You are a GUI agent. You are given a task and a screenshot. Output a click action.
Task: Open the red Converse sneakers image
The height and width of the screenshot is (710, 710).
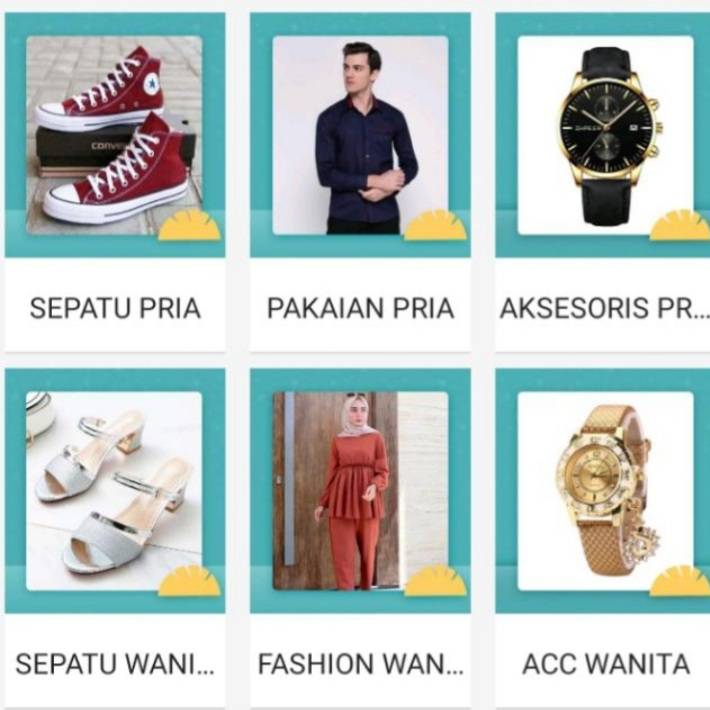tap(114, 135)
